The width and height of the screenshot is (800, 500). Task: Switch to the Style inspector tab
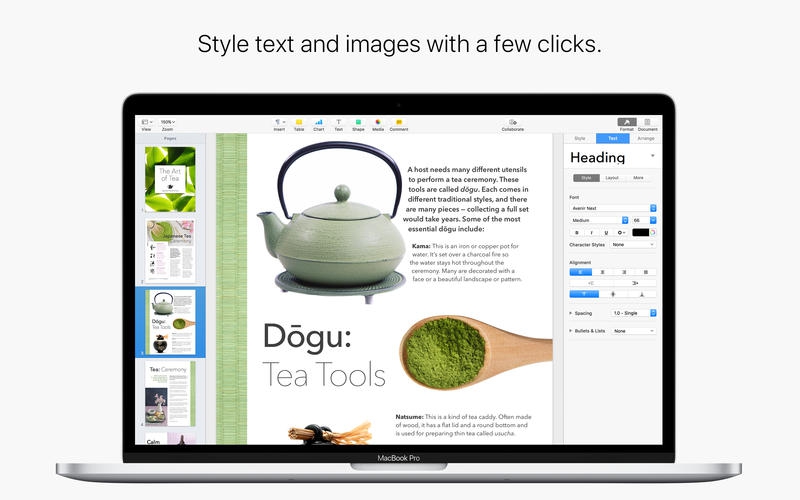click(x=580, y=138)
